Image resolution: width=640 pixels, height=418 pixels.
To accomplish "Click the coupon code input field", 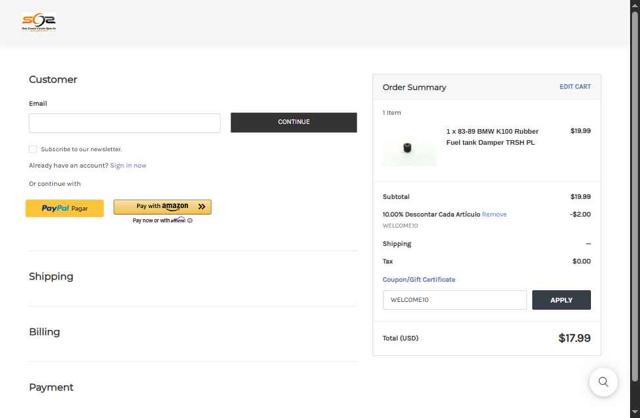I will click(455, 300).
